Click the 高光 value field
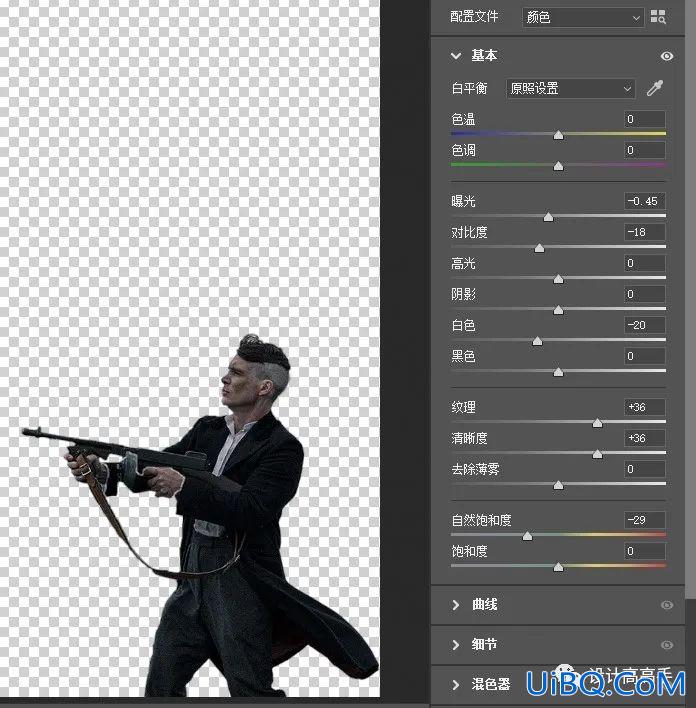 click(x=645, y=263)
